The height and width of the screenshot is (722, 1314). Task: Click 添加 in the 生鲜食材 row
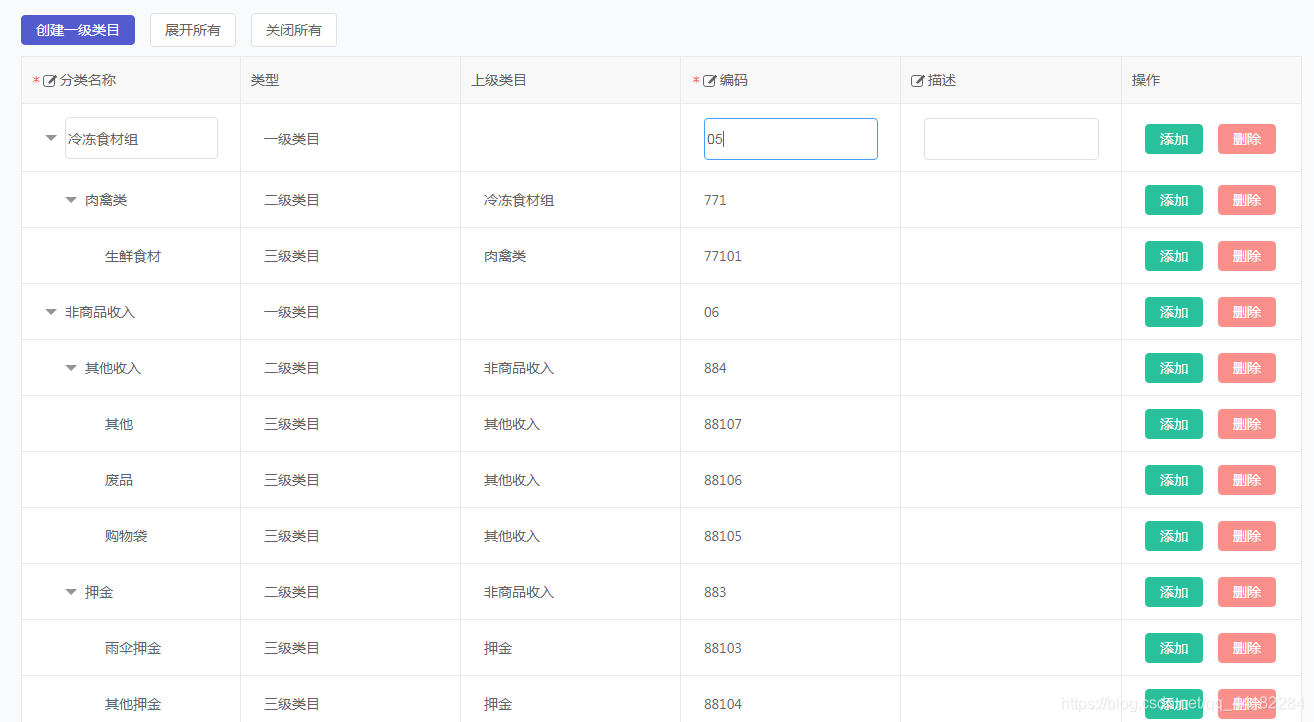click(x=1174, y=256)
